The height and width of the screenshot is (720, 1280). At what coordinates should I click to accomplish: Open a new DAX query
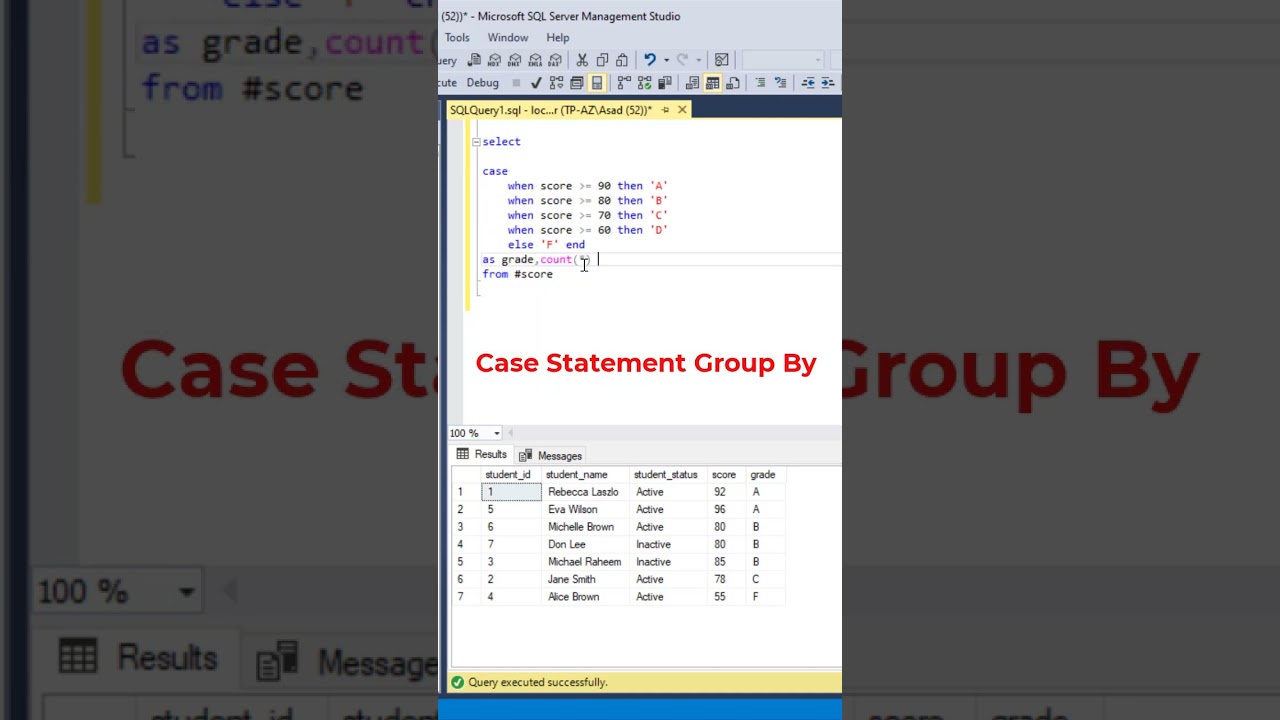click(x=555, y=60)
